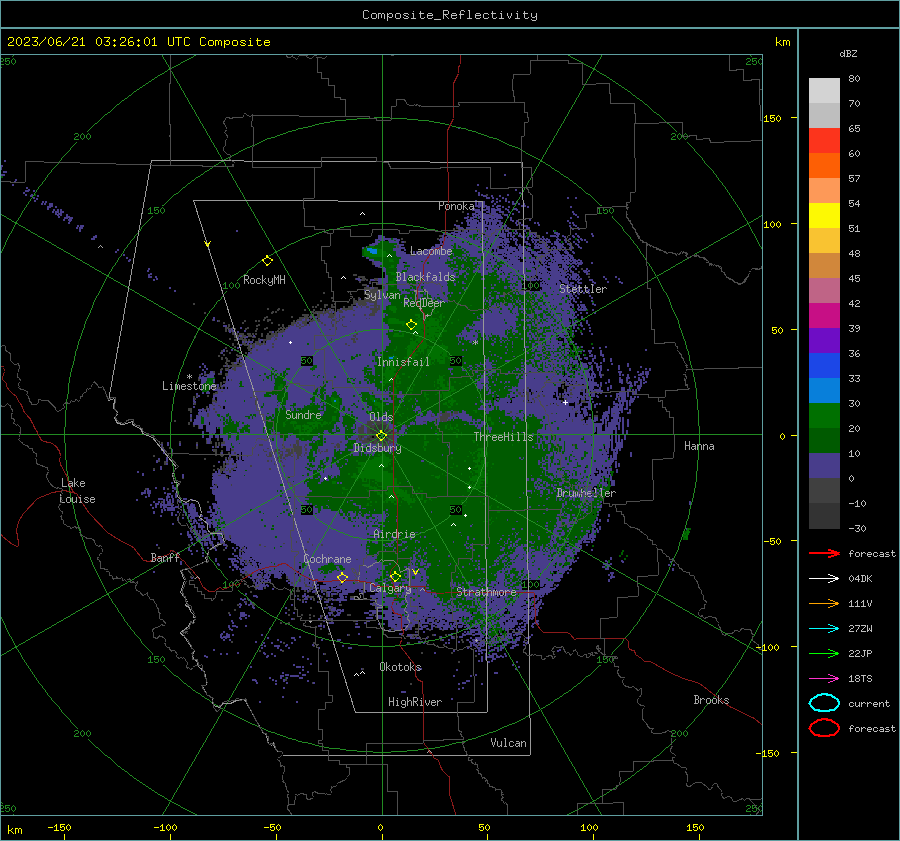
Task: Click the Airdrie label
Action: tap(394, 534)
